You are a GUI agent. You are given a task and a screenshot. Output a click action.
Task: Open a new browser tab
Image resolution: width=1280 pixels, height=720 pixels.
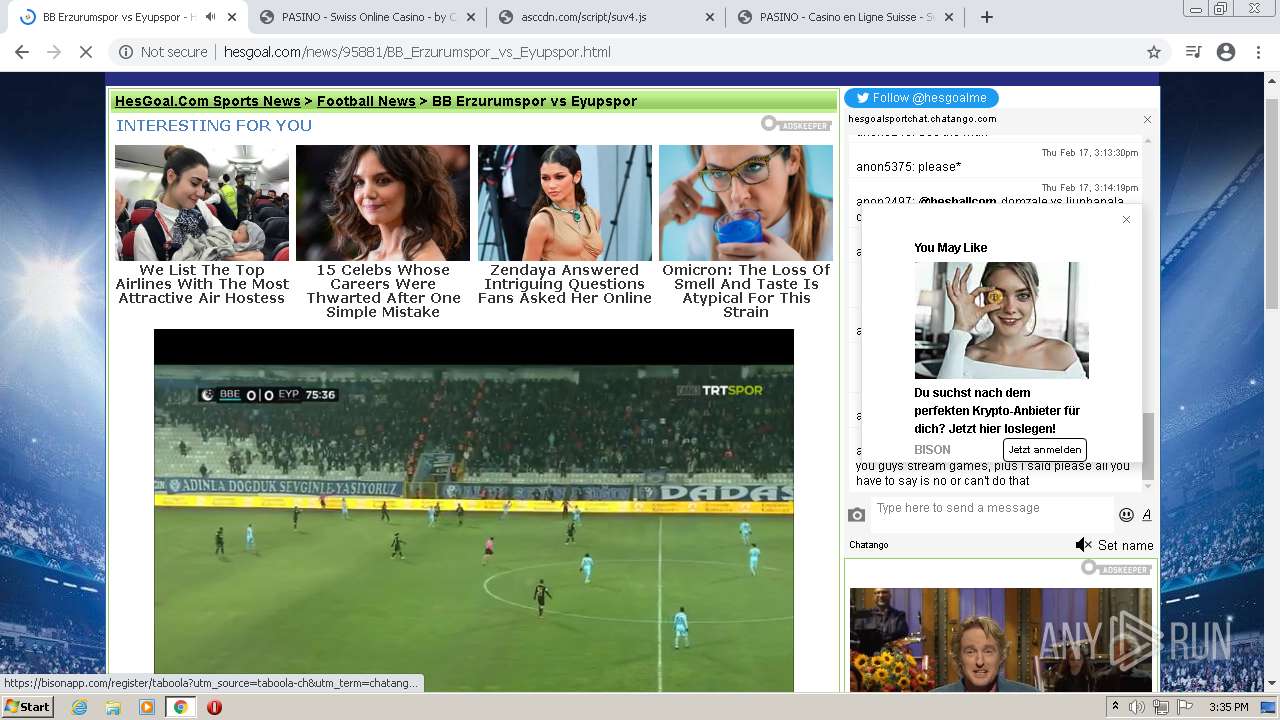point(987,17)
